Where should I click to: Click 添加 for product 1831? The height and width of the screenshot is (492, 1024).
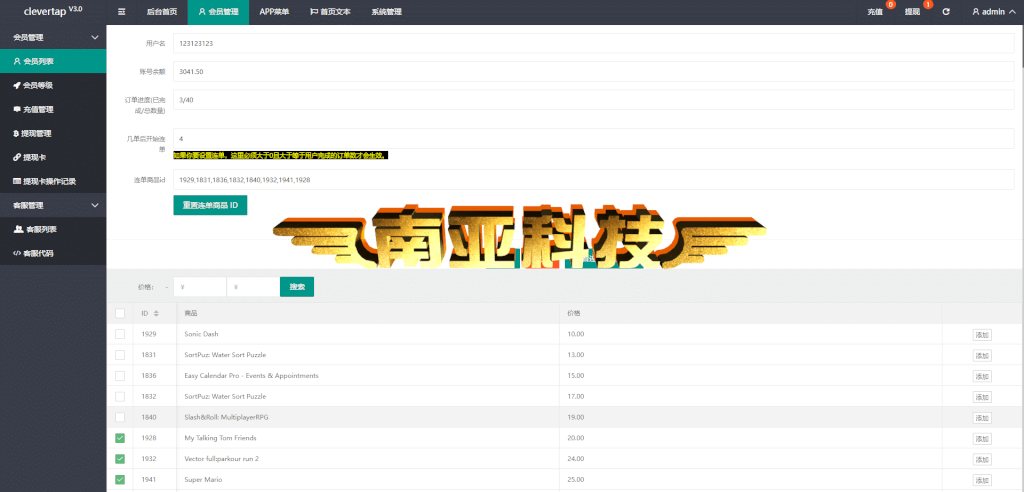[982, 355]
